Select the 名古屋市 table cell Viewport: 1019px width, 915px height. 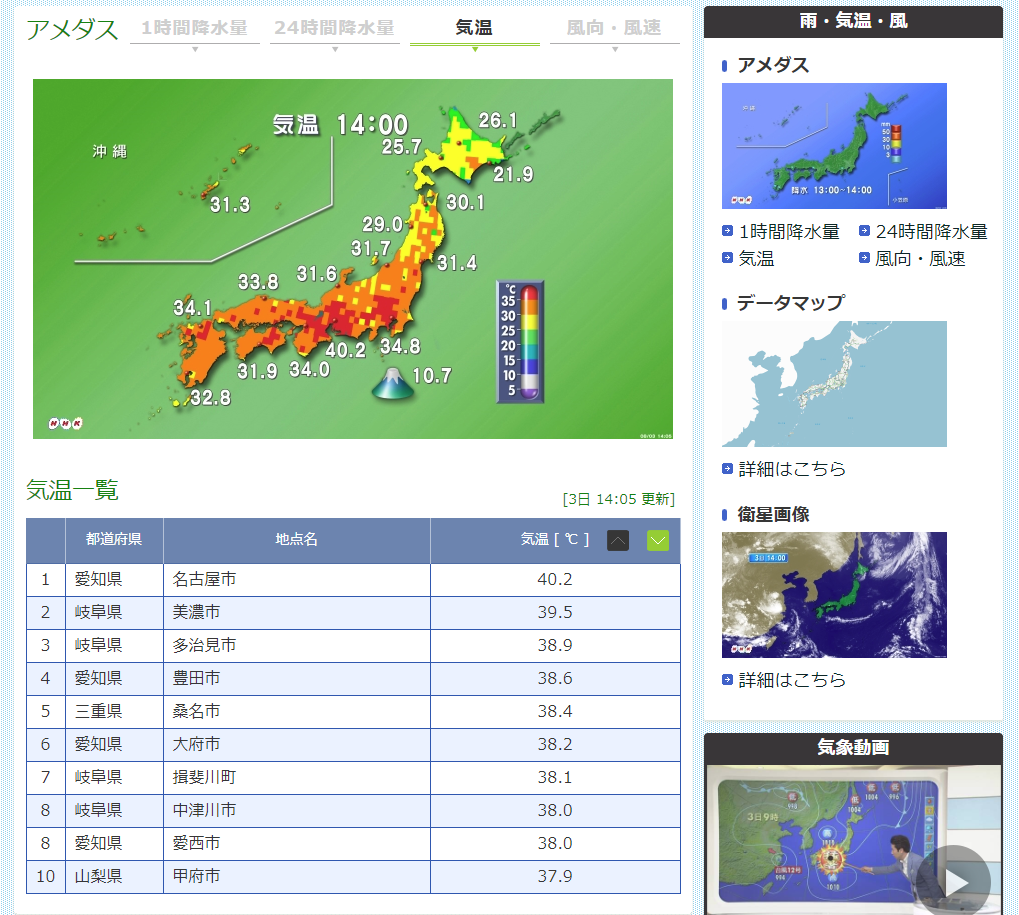pos(297,580)
